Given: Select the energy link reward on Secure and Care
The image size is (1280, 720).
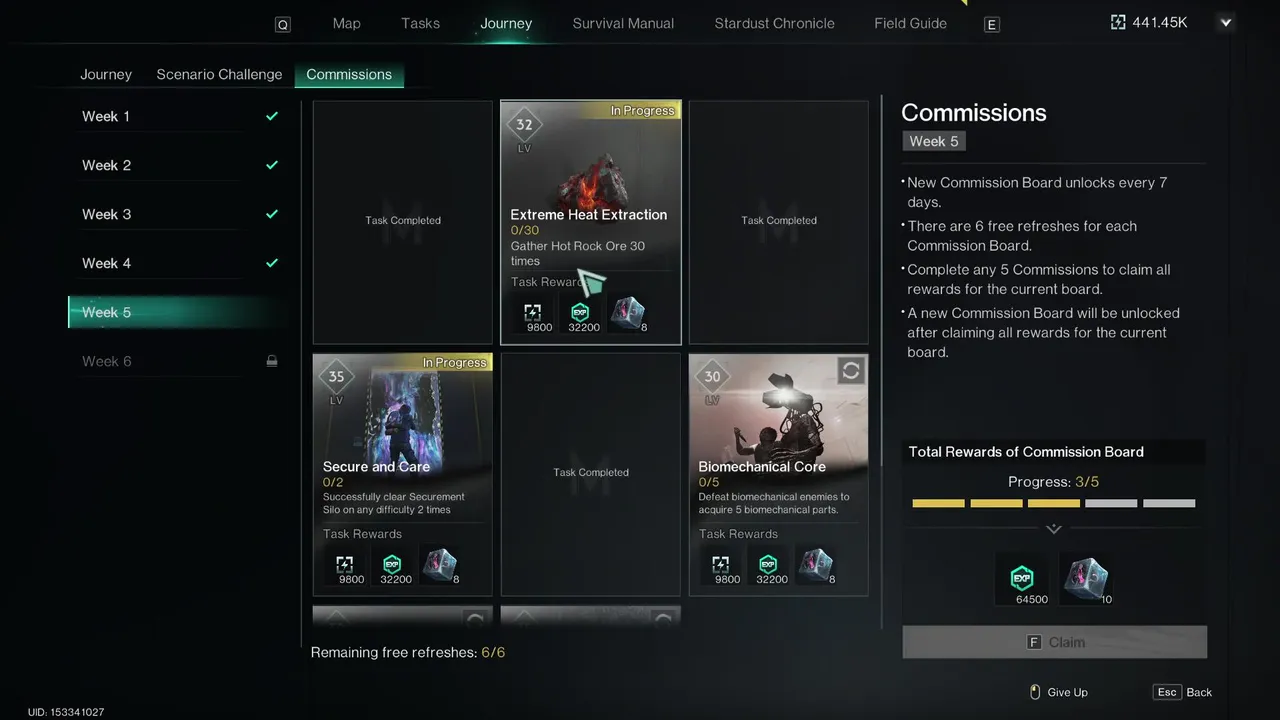Looking at the screenshot, I should coord(345,565).
